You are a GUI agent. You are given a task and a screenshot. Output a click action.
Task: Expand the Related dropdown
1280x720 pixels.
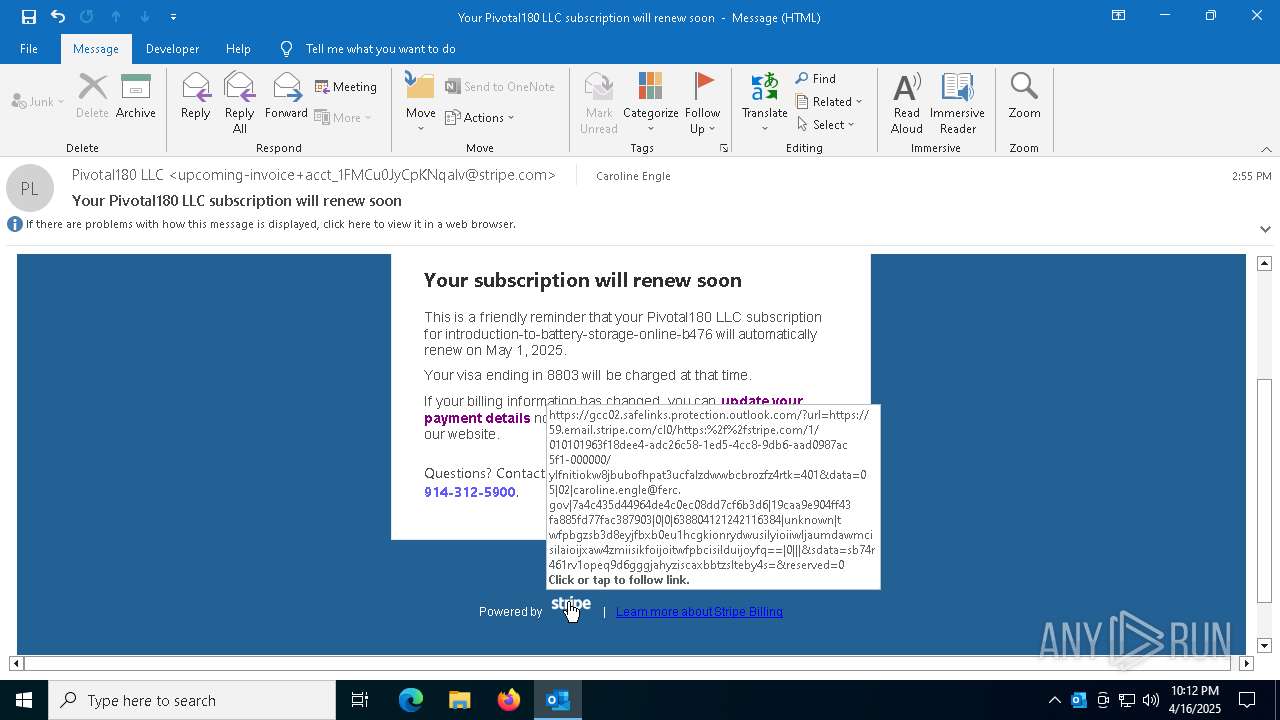(829, 102)
